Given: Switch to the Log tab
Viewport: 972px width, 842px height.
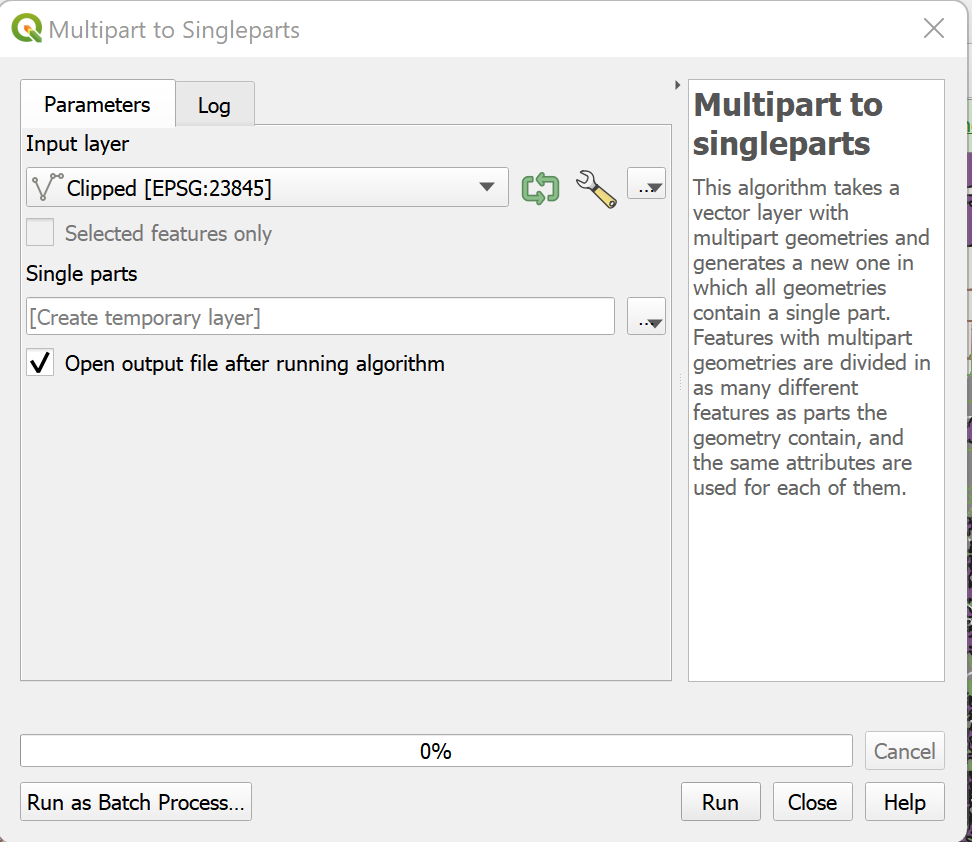Looking at the screenshot, I should click(214, 105).
